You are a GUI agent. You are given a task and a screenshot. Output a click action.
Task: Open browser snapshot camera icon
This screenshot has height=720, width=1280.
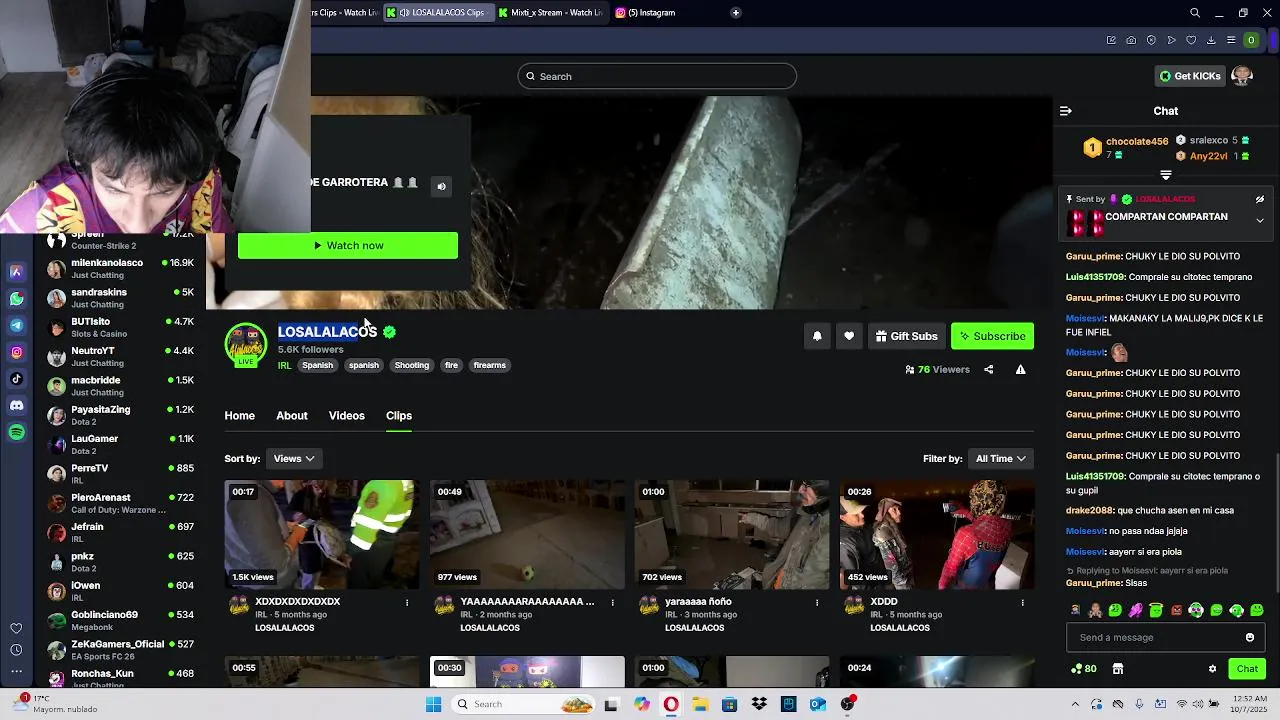tap(1131, 40)
